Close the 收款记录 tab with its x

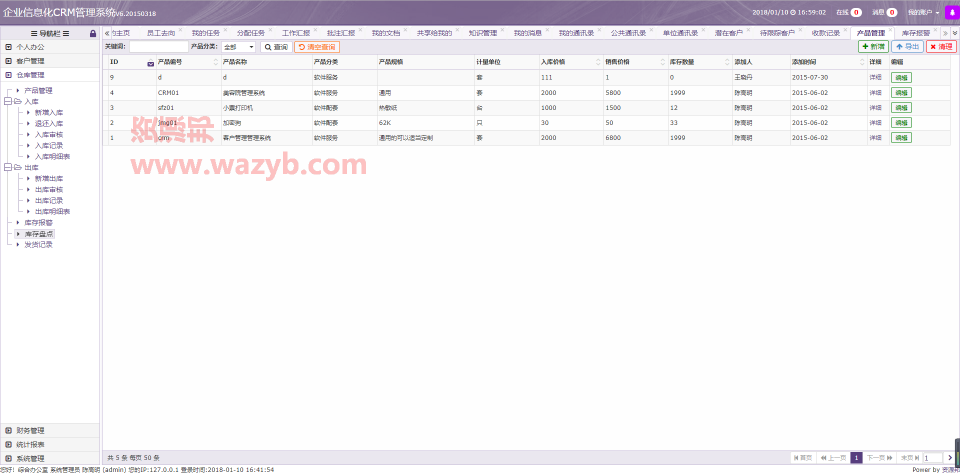(844, 30)
